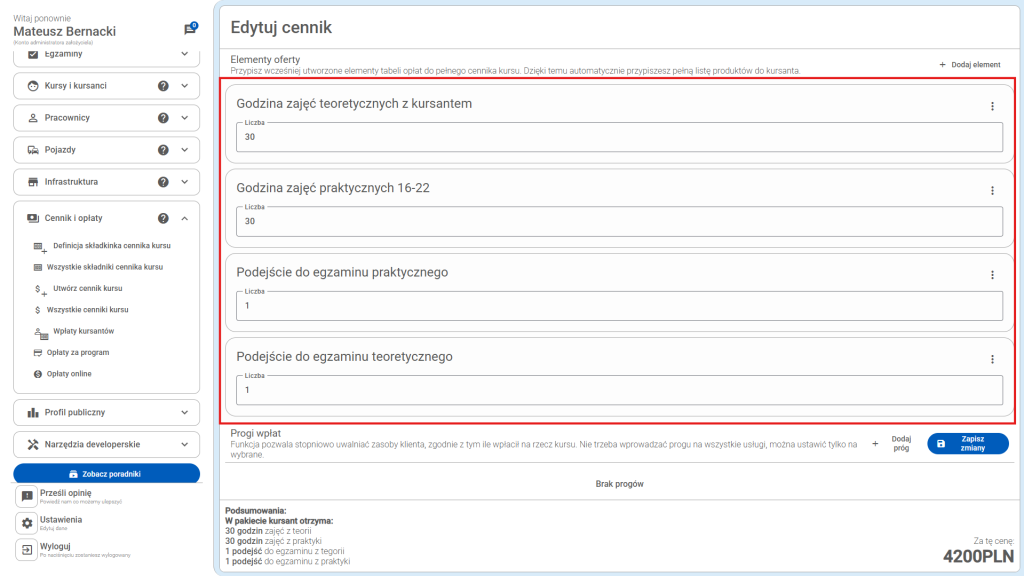Open the messages chat icon with badge

tap(190, 30)
